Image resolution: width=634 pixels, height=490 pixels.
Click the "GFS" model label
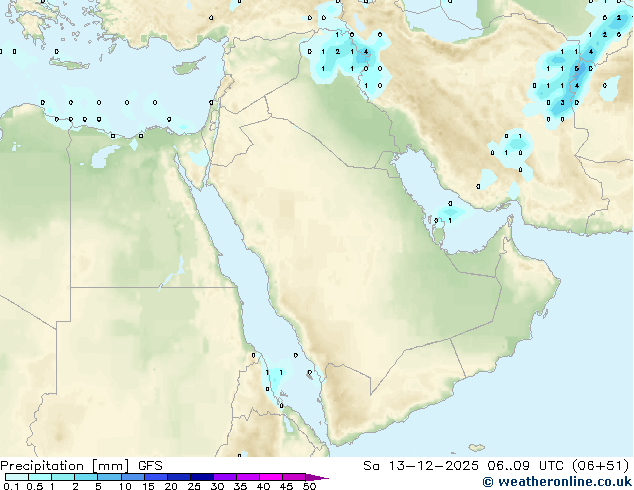click(x=150, y=466)
